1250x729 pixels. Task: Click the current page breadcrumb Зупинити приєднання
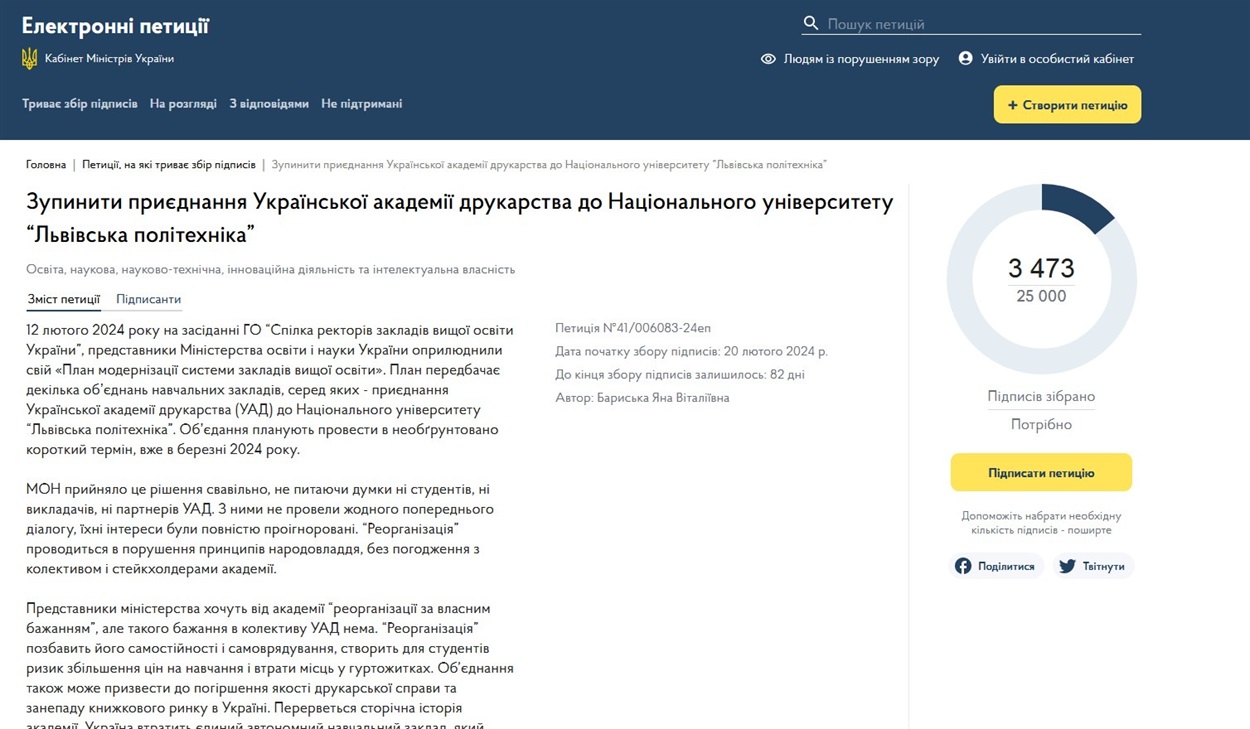point(549,164)
